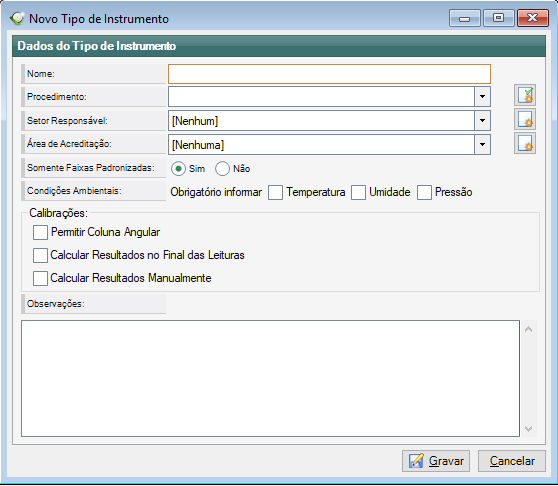Image resolution: width=558 pixels, height=486 pixels.
Task: Minimize the Novo Tipo de Instrumento window
Action: pos(465,18)
